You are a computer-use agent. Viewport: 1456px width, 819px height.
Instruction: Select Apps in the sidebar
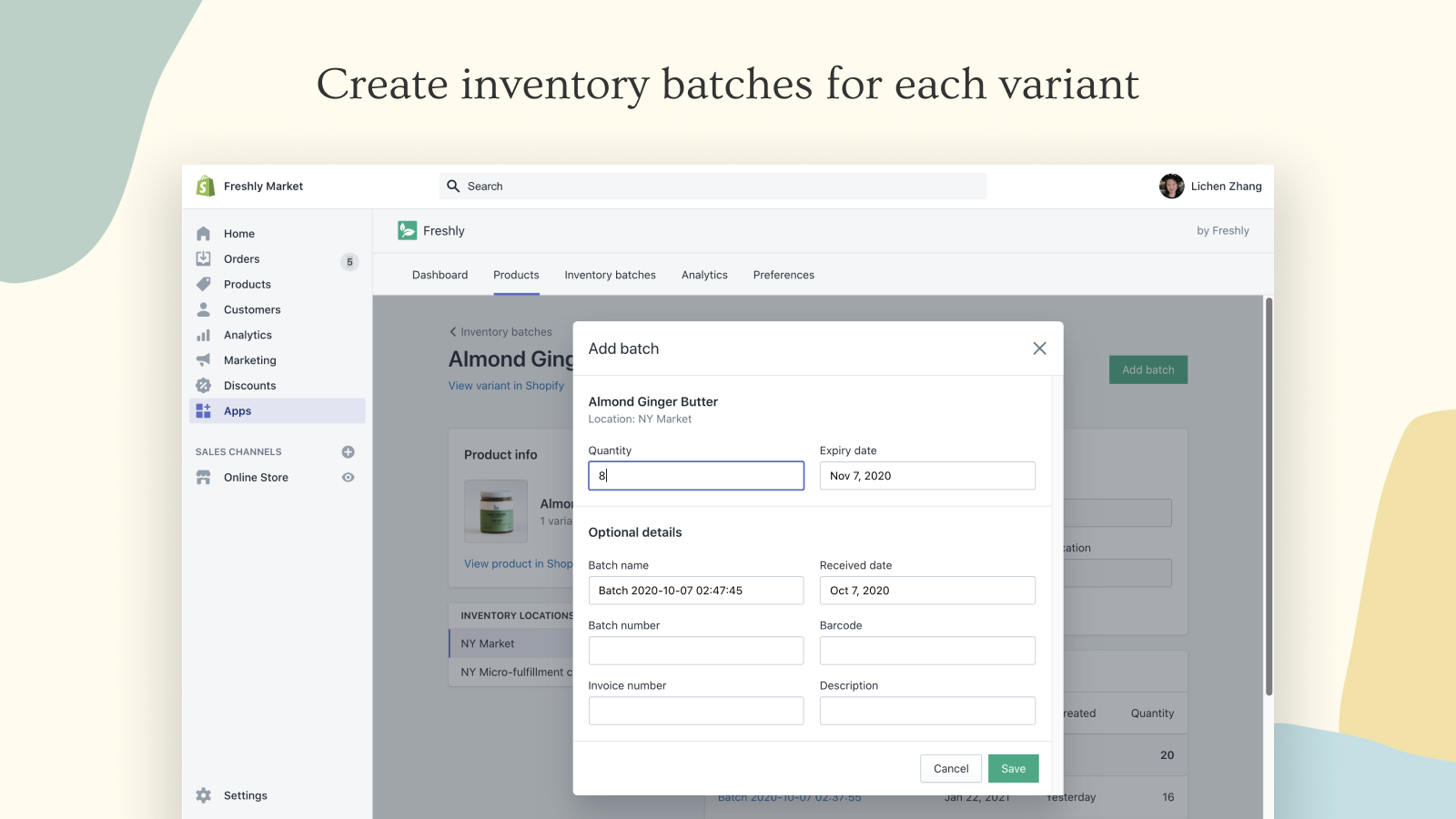(x=278, y=410)
